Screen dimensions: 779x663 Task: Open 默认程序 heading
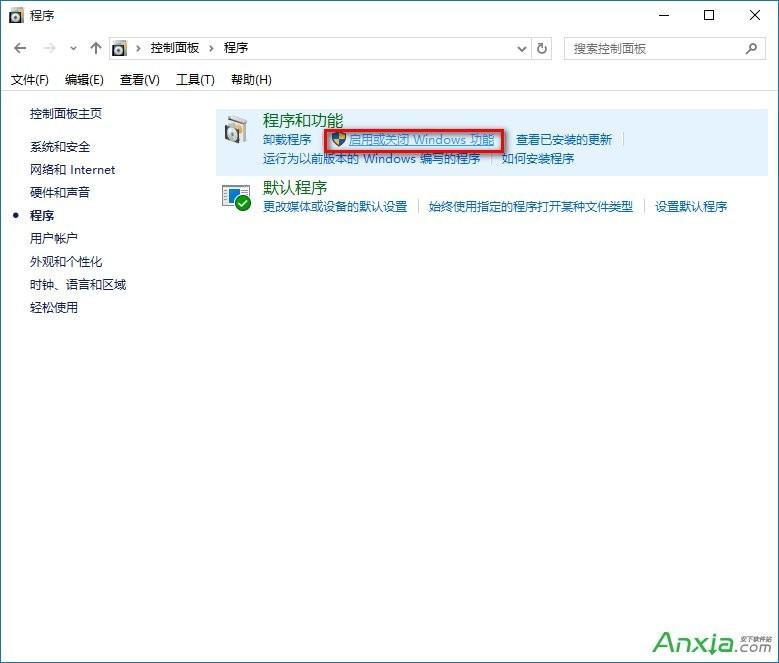(x=295, y=188)
